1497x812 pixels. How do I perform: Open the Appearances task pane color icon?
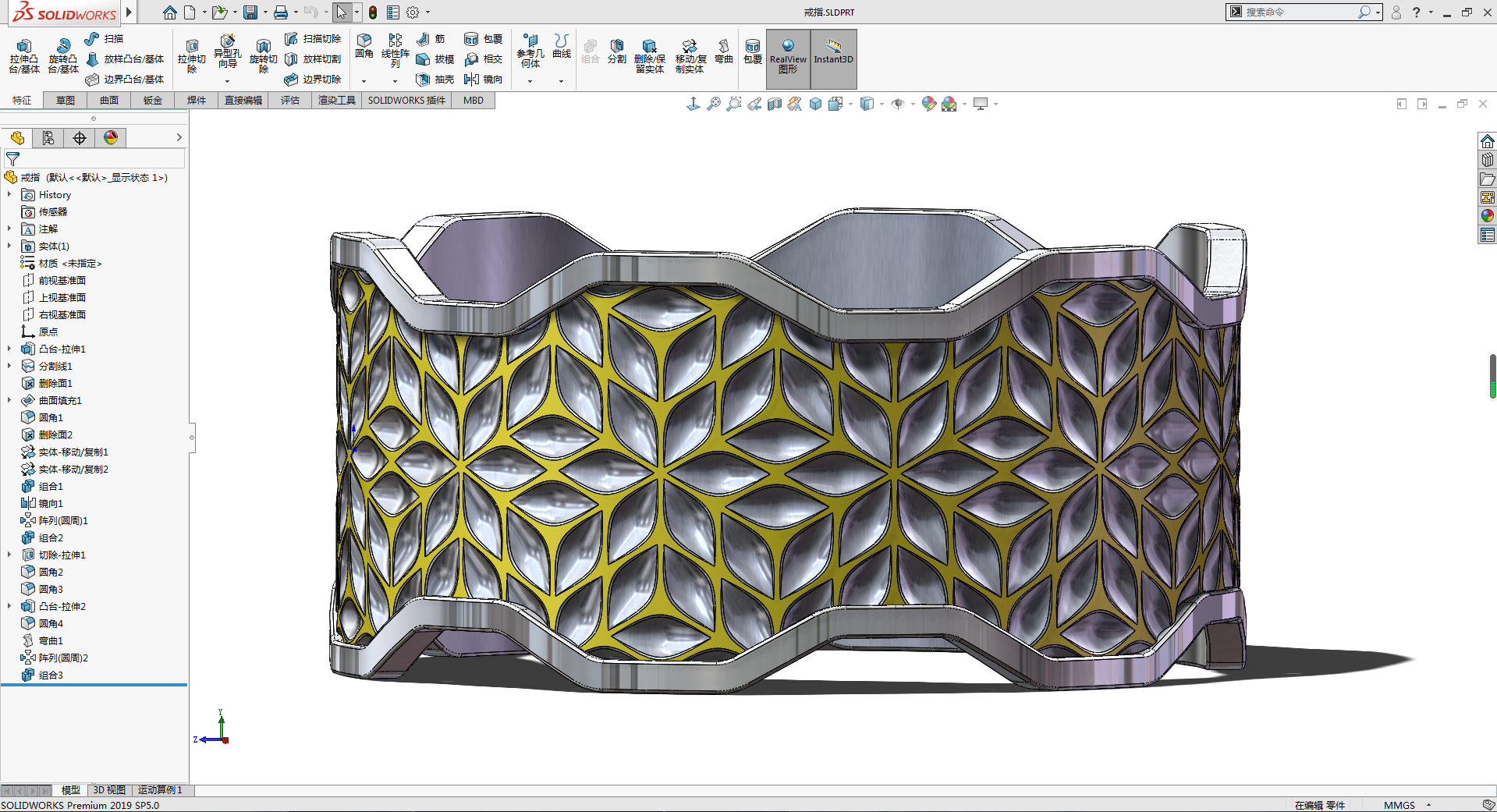click(1487, 216)
